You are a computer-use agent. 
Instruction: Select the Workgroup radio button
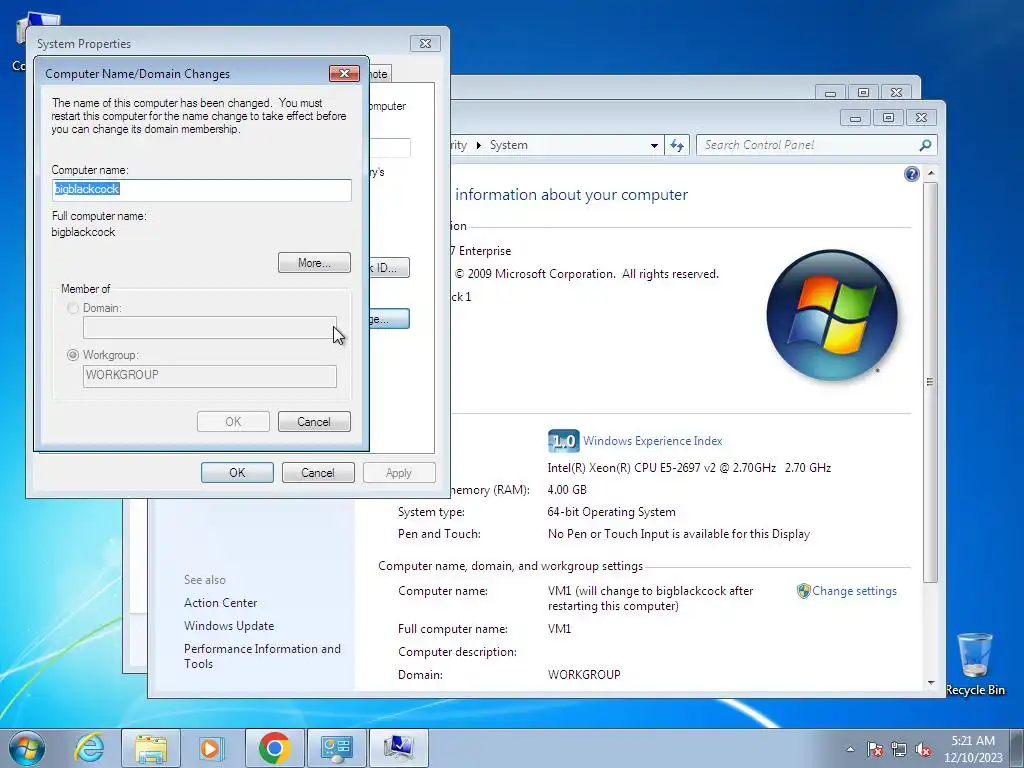72,355
